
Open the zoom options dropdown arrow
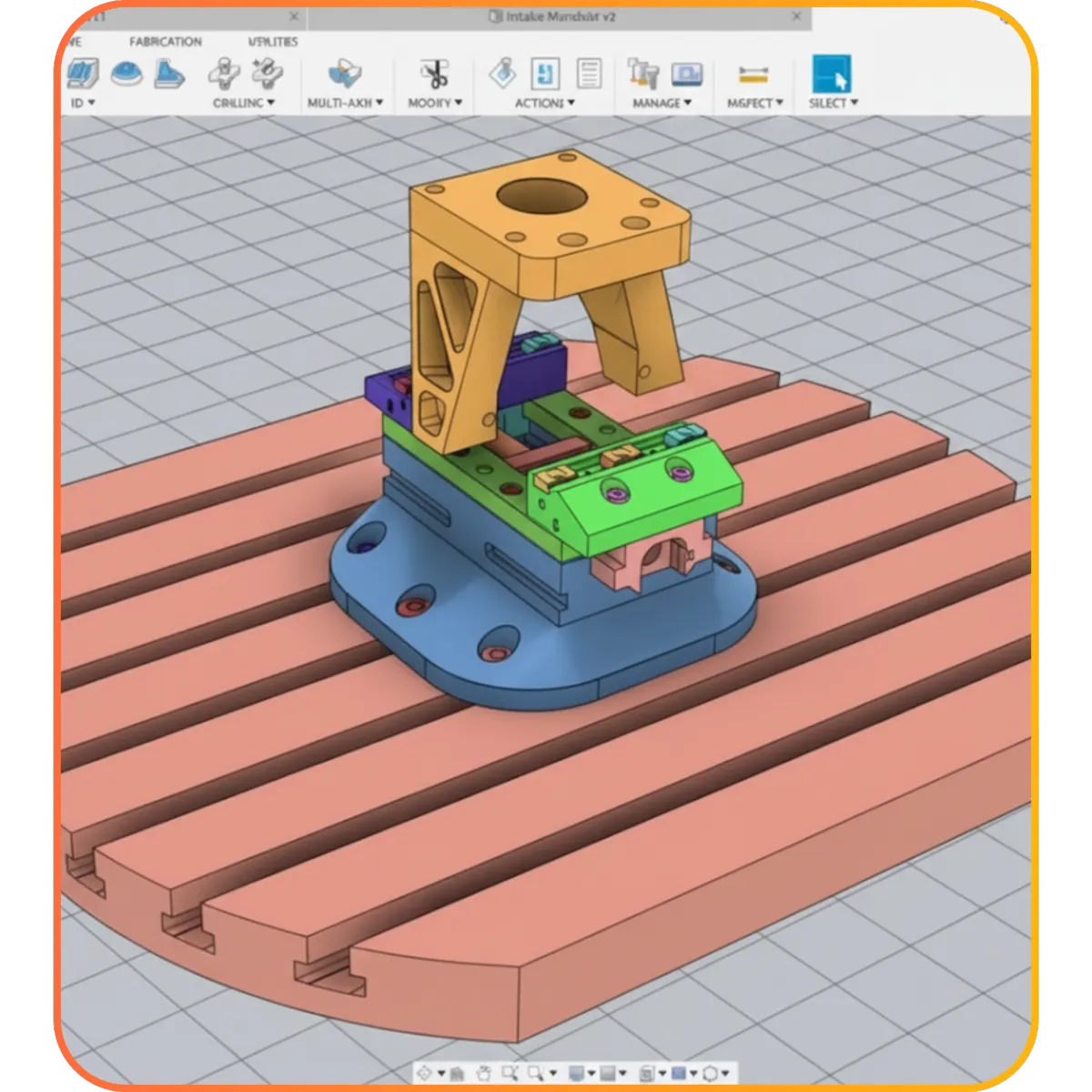click(x=553, y=1074)
